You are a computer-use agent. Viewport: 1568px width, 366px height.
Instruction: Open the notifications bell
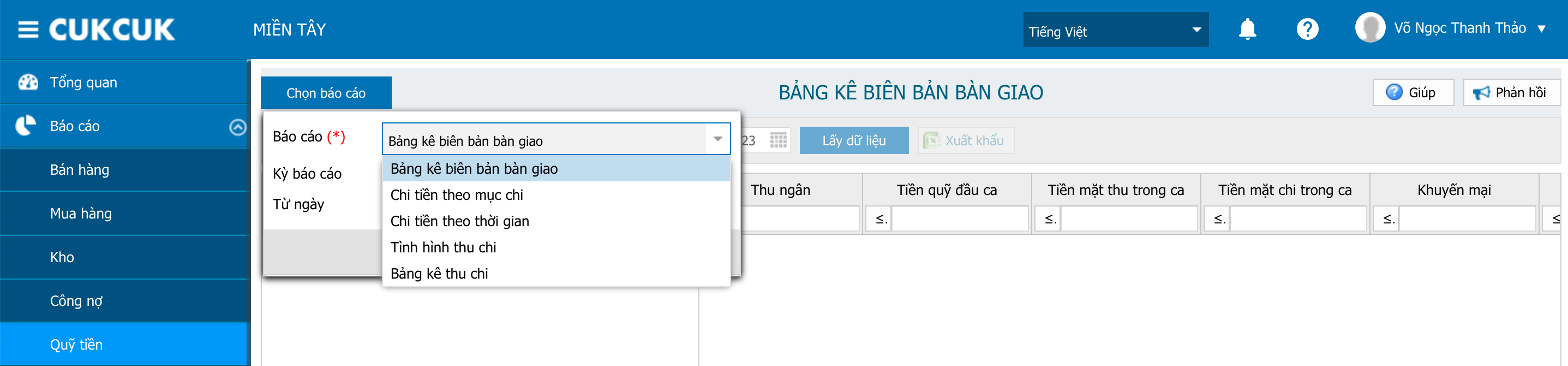point(1247,28)
